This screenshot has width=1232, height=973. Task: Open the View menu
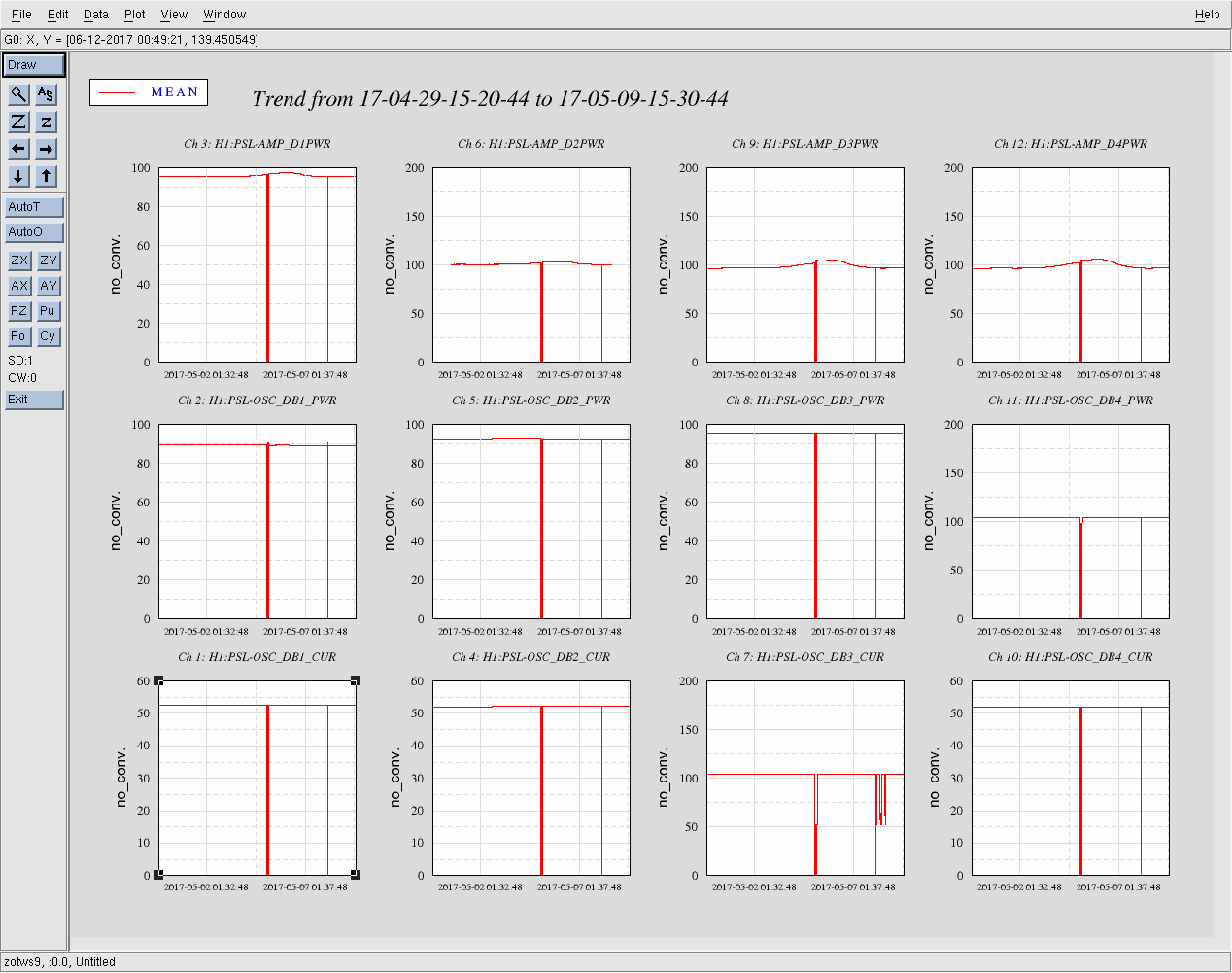tap(174, 15)
